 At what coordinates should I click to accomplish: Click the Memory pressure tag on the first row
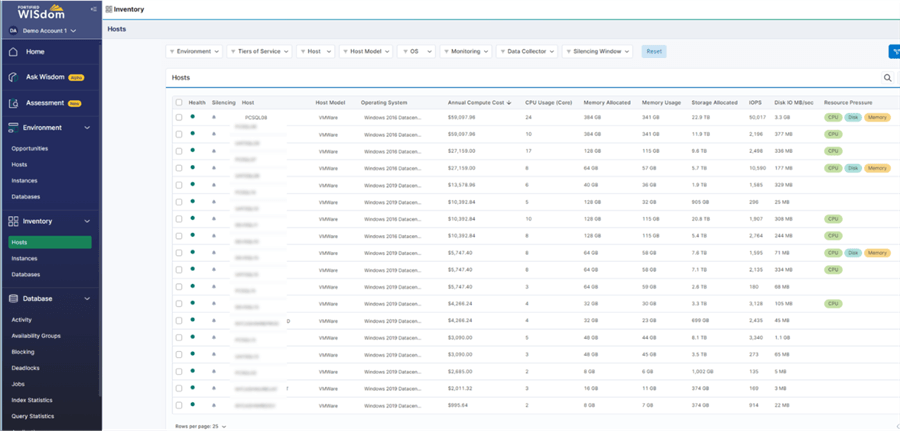click(877, 117)
